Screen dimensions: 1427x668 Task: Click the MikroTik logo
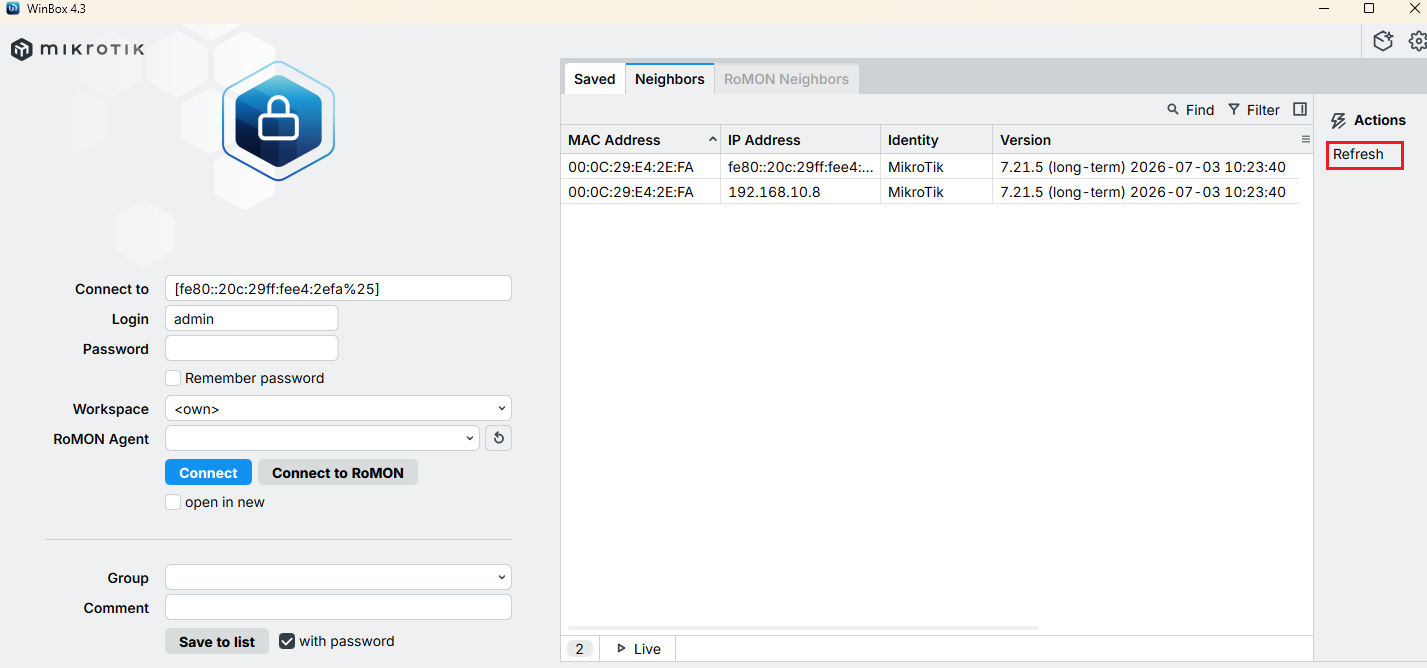click(78, 49)
